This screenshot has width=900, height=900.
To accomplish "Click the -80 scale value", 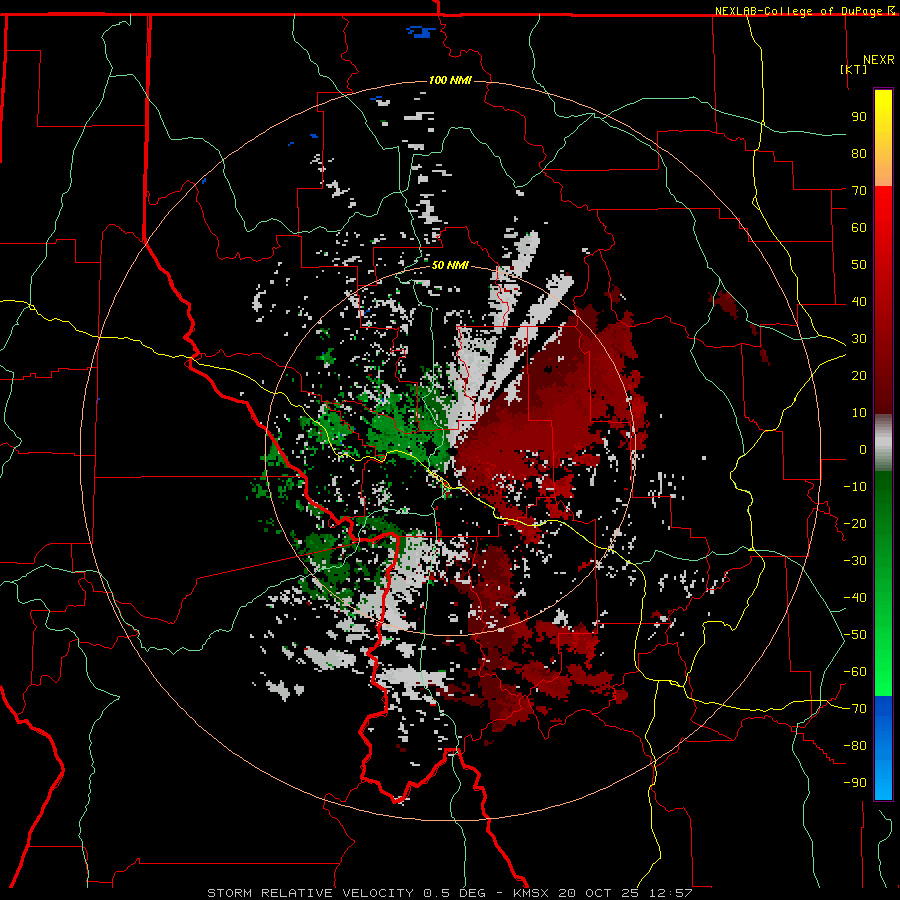I will [855, 746].
